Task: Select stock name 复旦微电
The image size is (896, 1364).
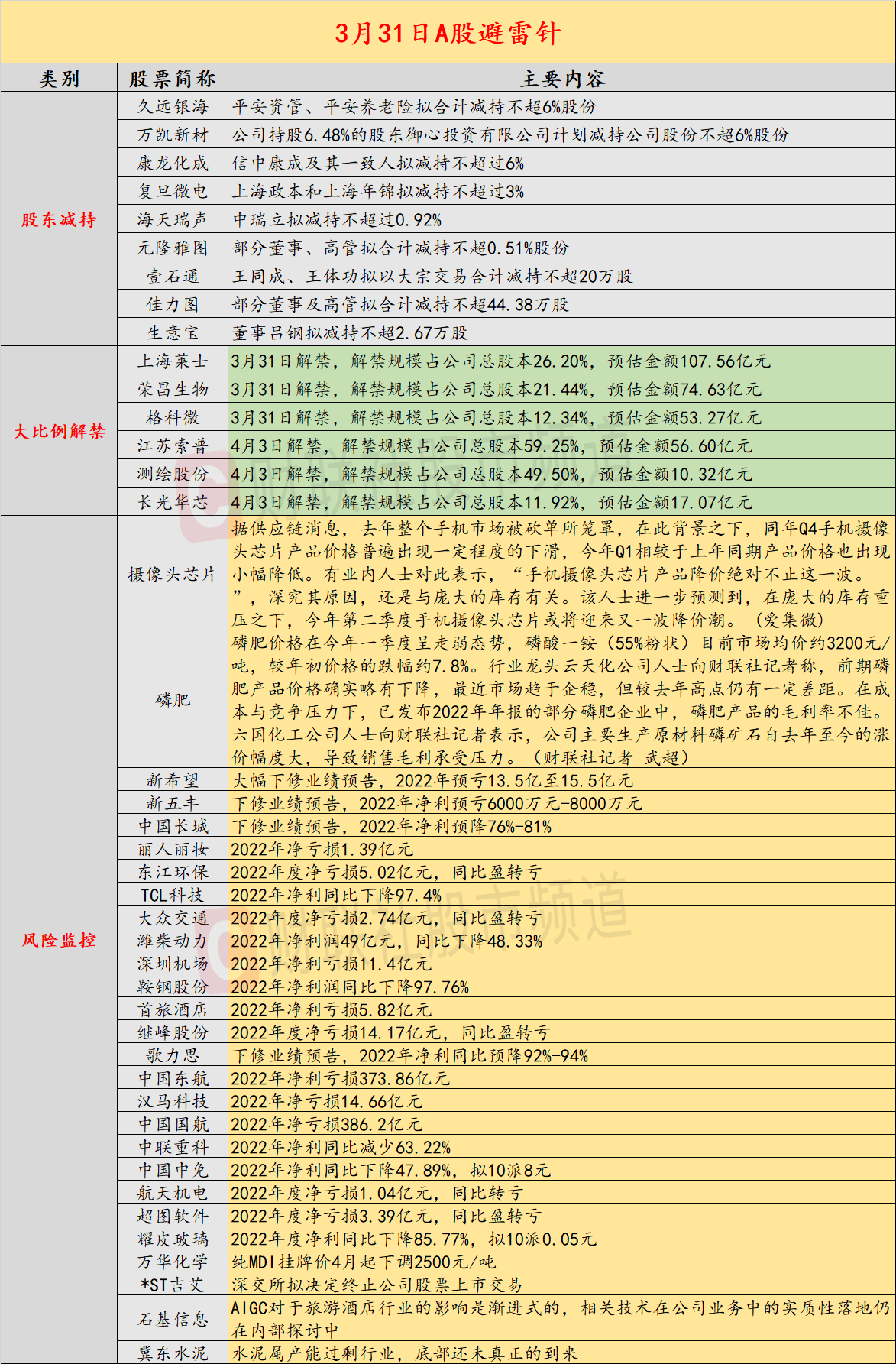Action: (x=173, y=192)
